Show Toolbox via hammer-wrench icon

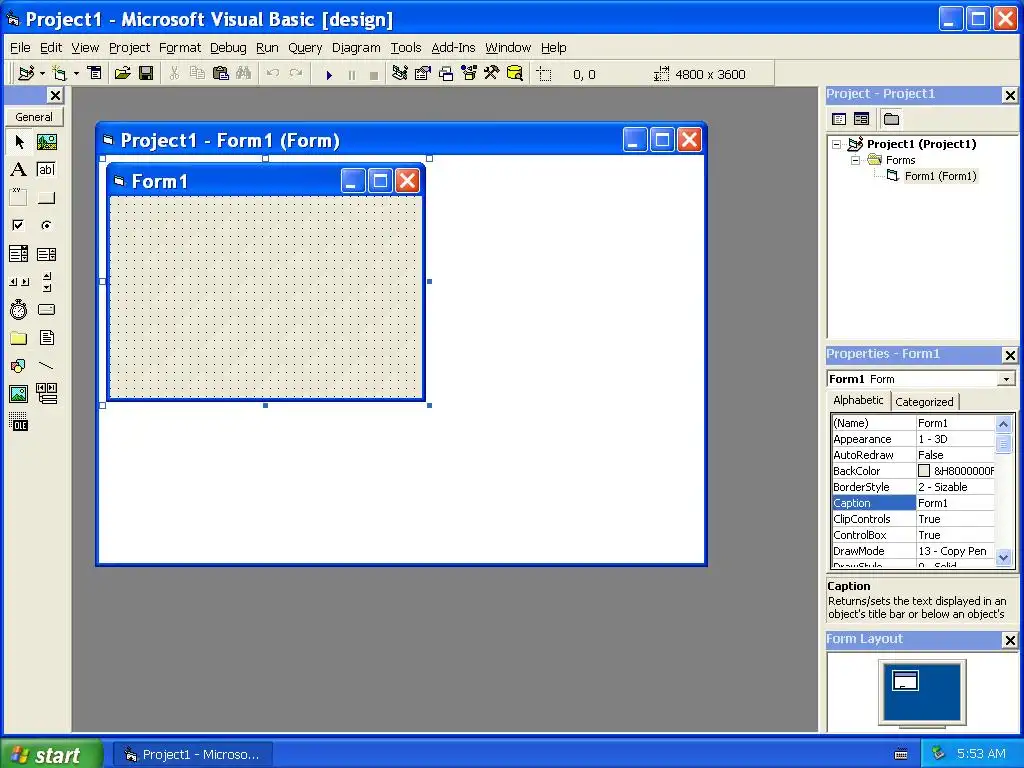(x=492, y=73)
